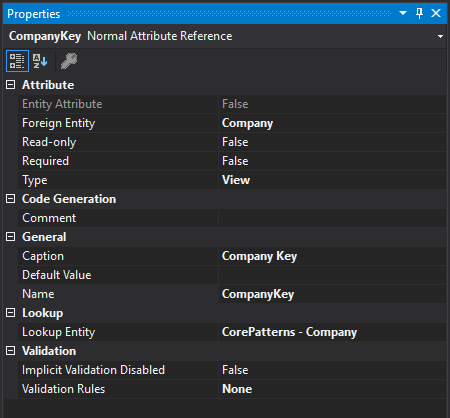Click the Implicit Validation Disabled value False
This screenshot has width=450, height=418.
click(x=235, y=370)
